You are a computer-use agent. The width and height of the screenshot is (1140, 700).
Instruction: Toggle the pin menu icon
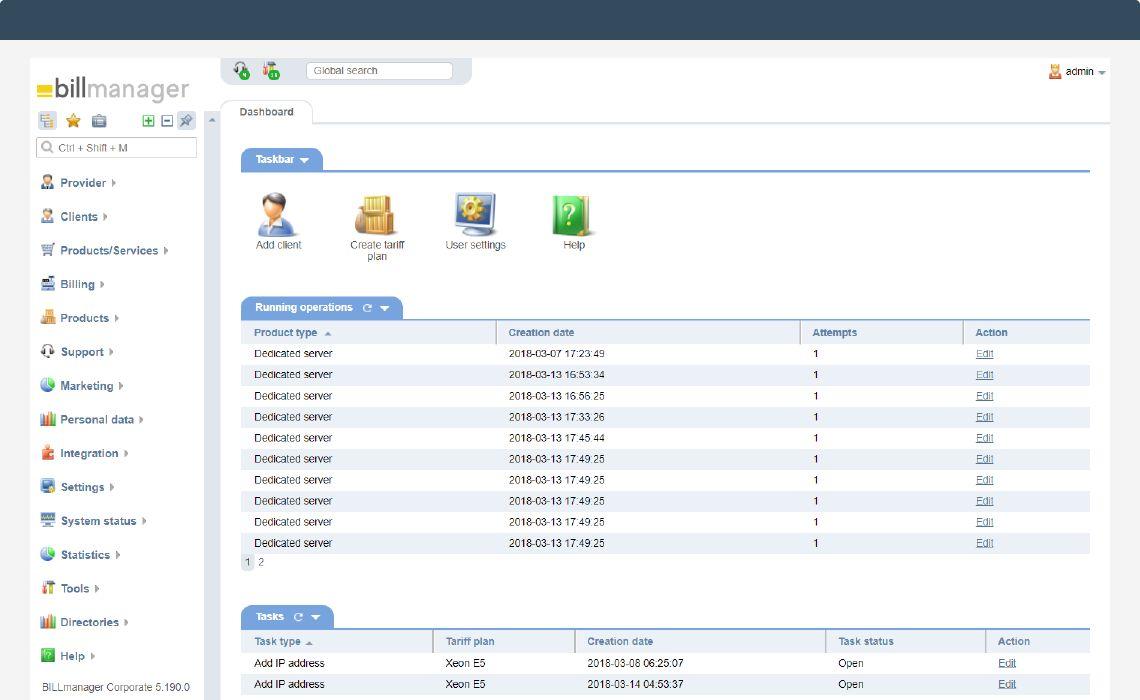point(186,121)
